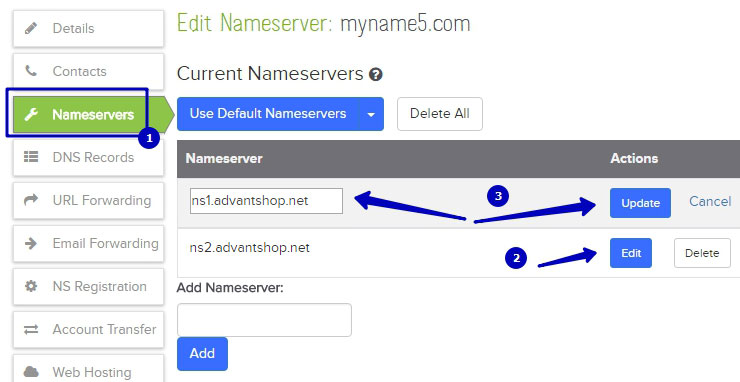This screenshot has width=740, height=382.
Task: Cancel editing the ns1 nameserver
Action: point(710,202)
